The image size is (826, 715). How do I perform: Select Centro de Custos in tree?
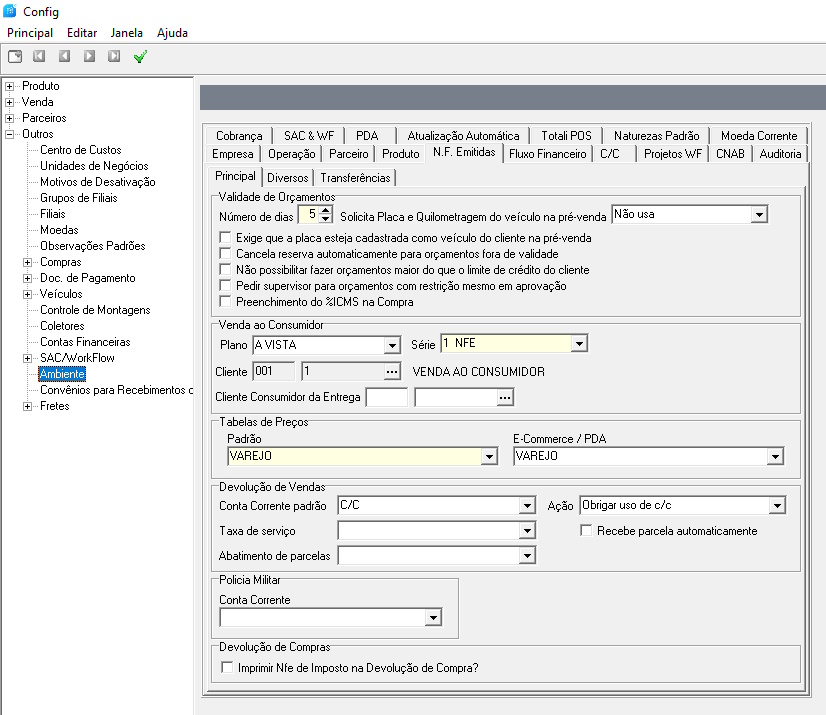tap(81, 150)
